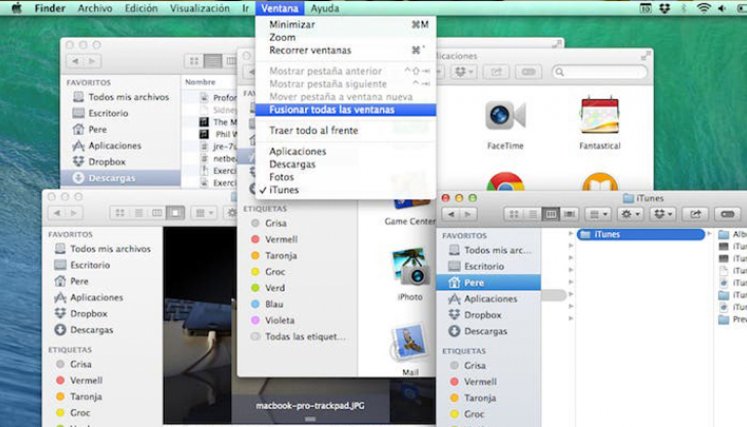Open the Visualización menu
Viewport: 747px width, 427px height.
200,8
